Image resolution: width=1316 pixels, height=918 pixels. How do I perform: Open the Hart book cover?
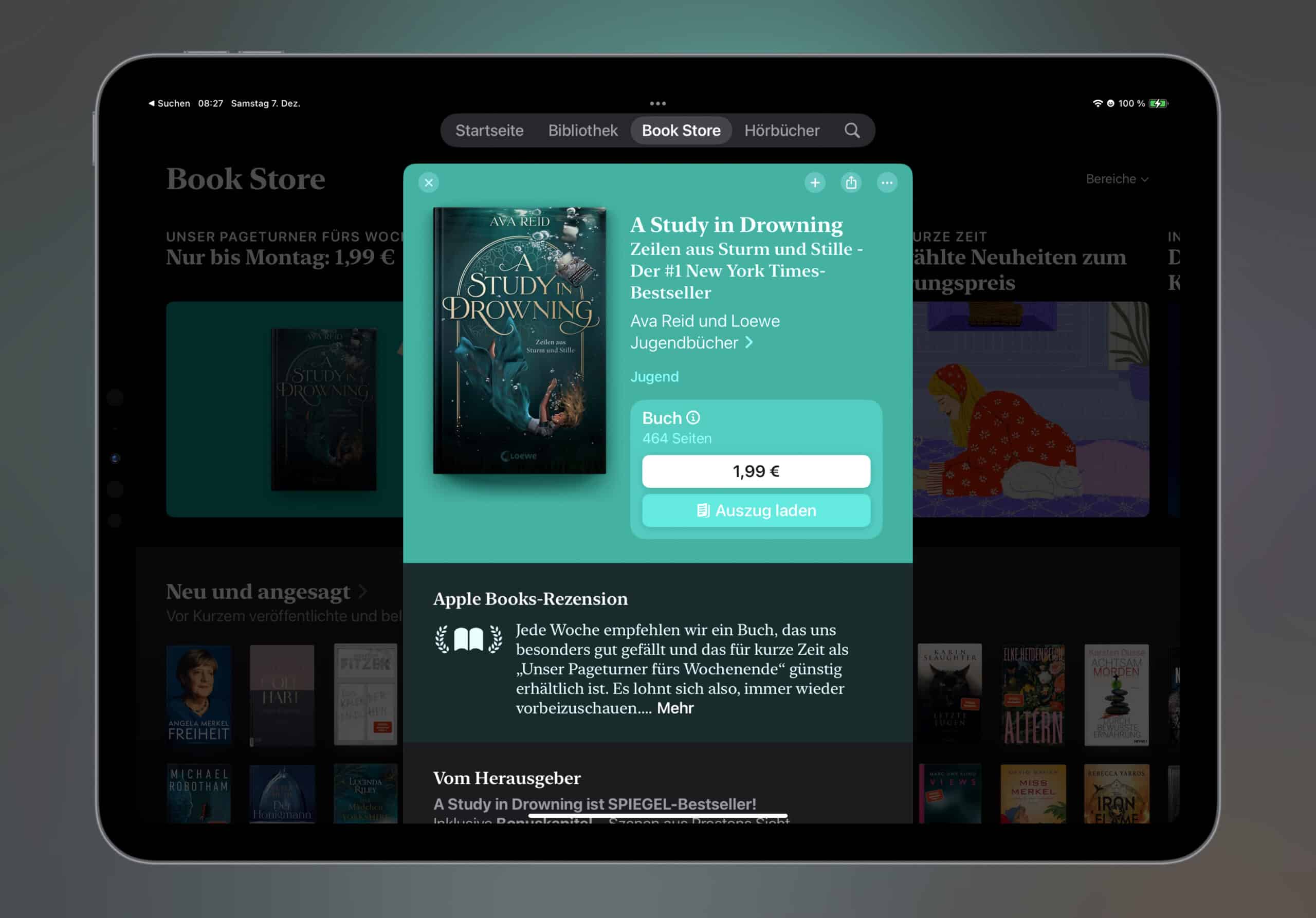tap(282, 695)
